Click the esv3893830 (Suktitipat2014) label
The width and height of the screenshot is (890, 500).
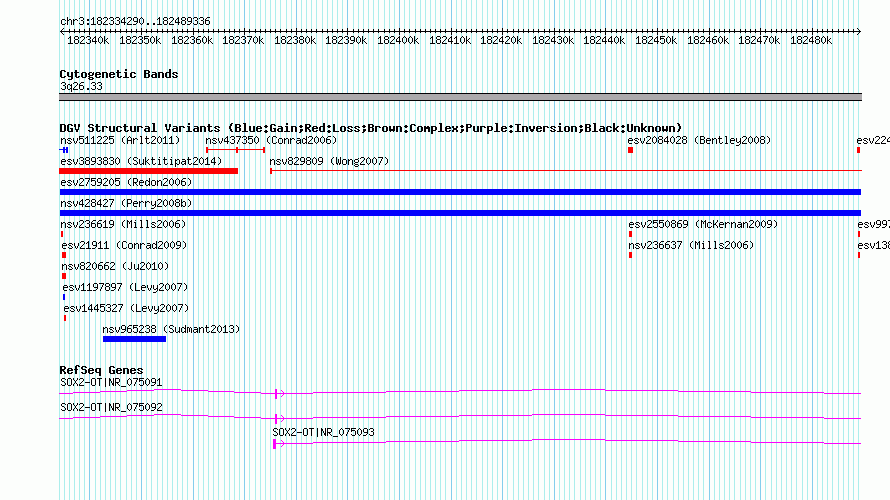pyautogui.click(x=141, y=161)
